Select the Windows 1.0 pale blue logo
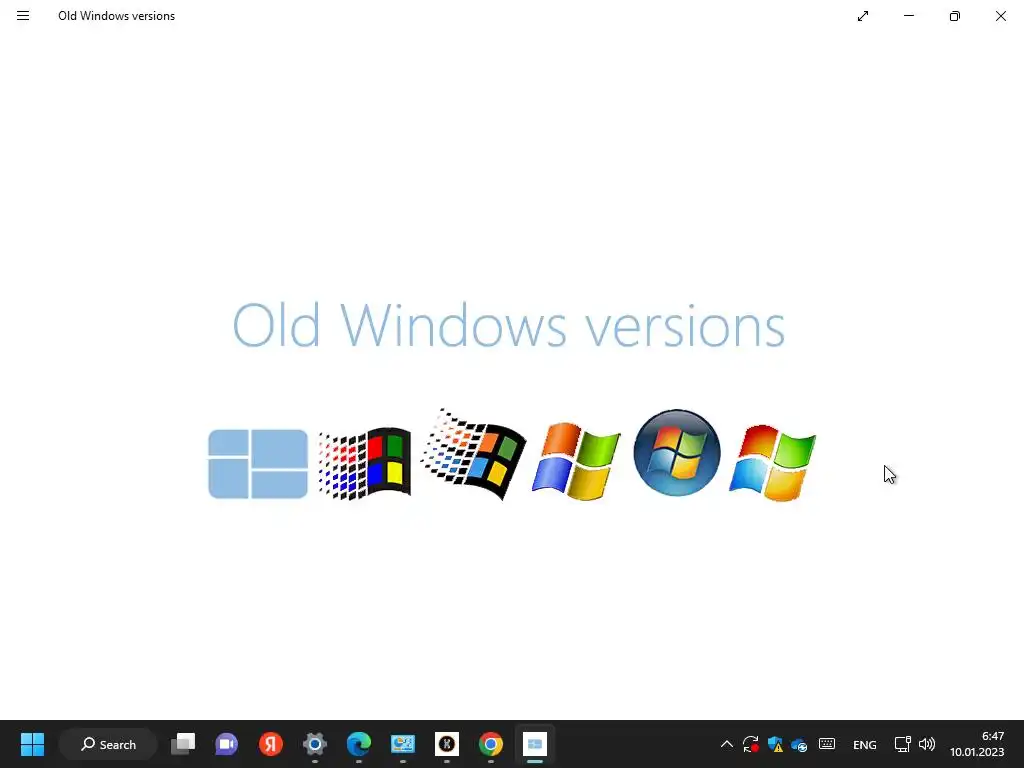The image size is (1024, 768). click(258, 464)
